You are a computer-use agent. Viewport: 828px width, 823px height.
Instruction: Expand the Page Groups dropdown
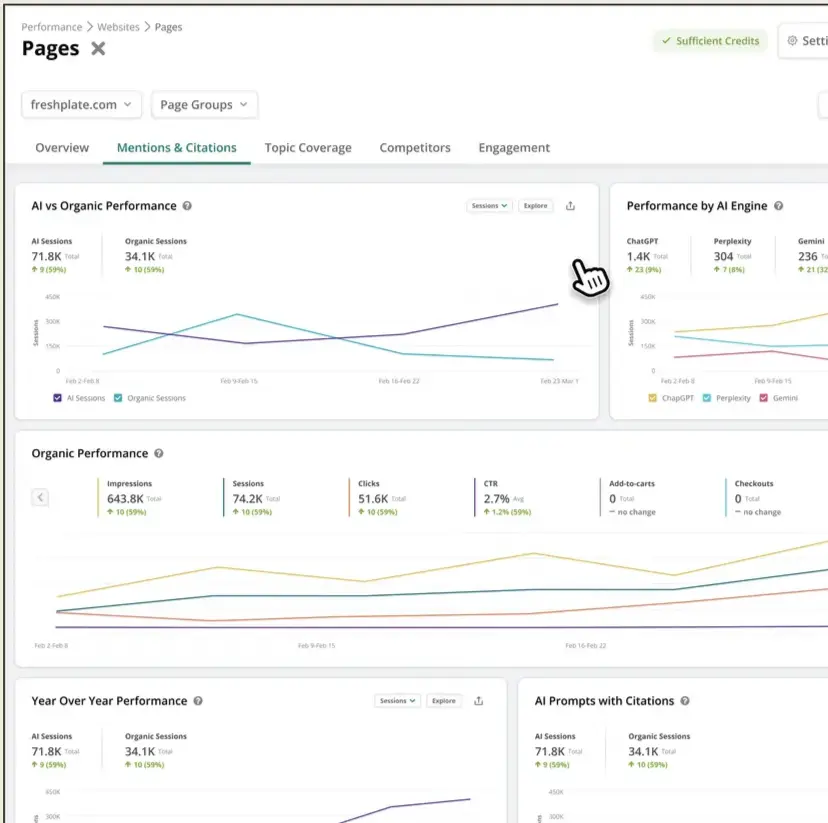coord(204,104)
